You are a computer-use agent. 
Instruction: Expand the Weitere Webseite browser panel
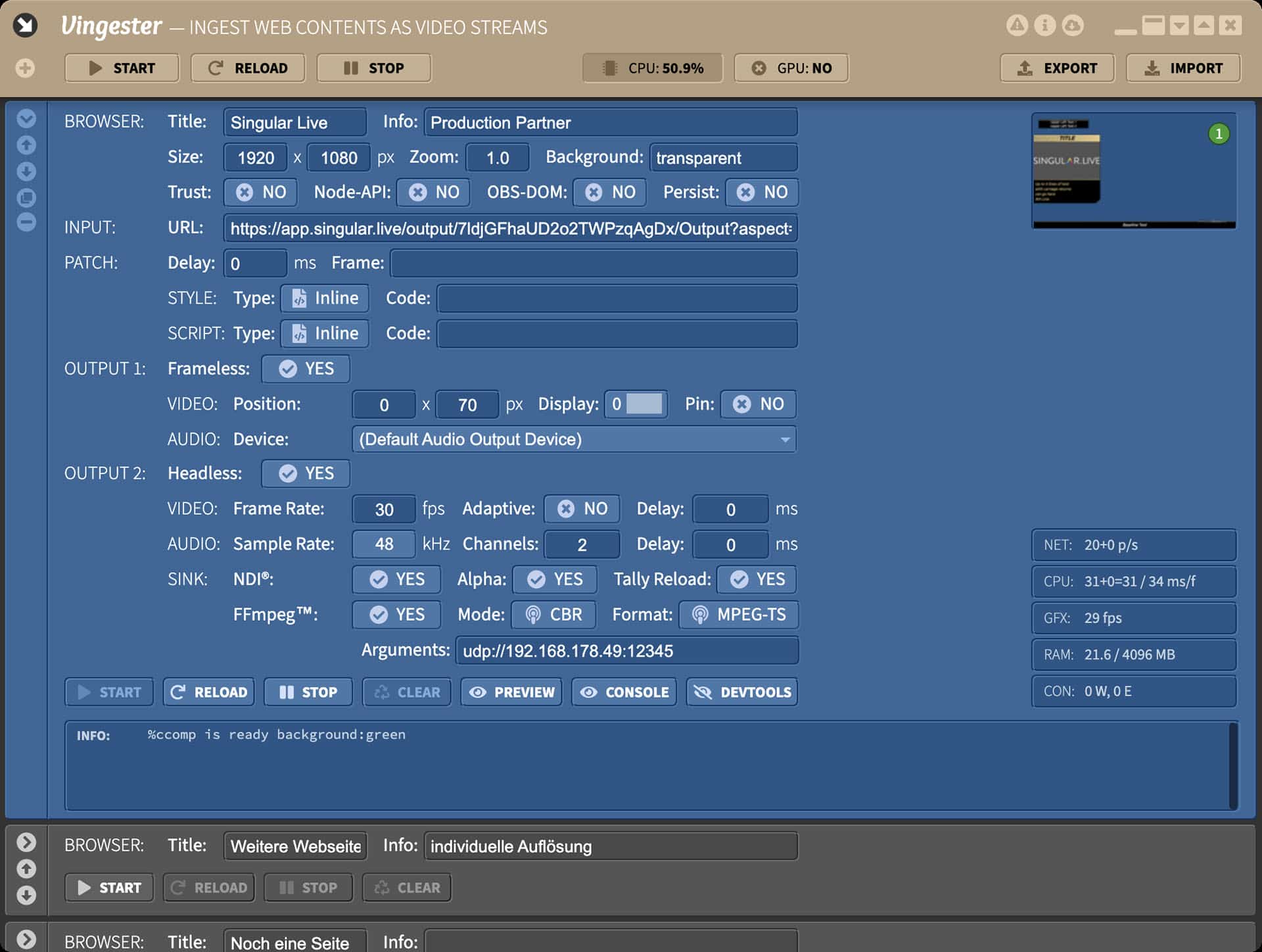point(26,842)
